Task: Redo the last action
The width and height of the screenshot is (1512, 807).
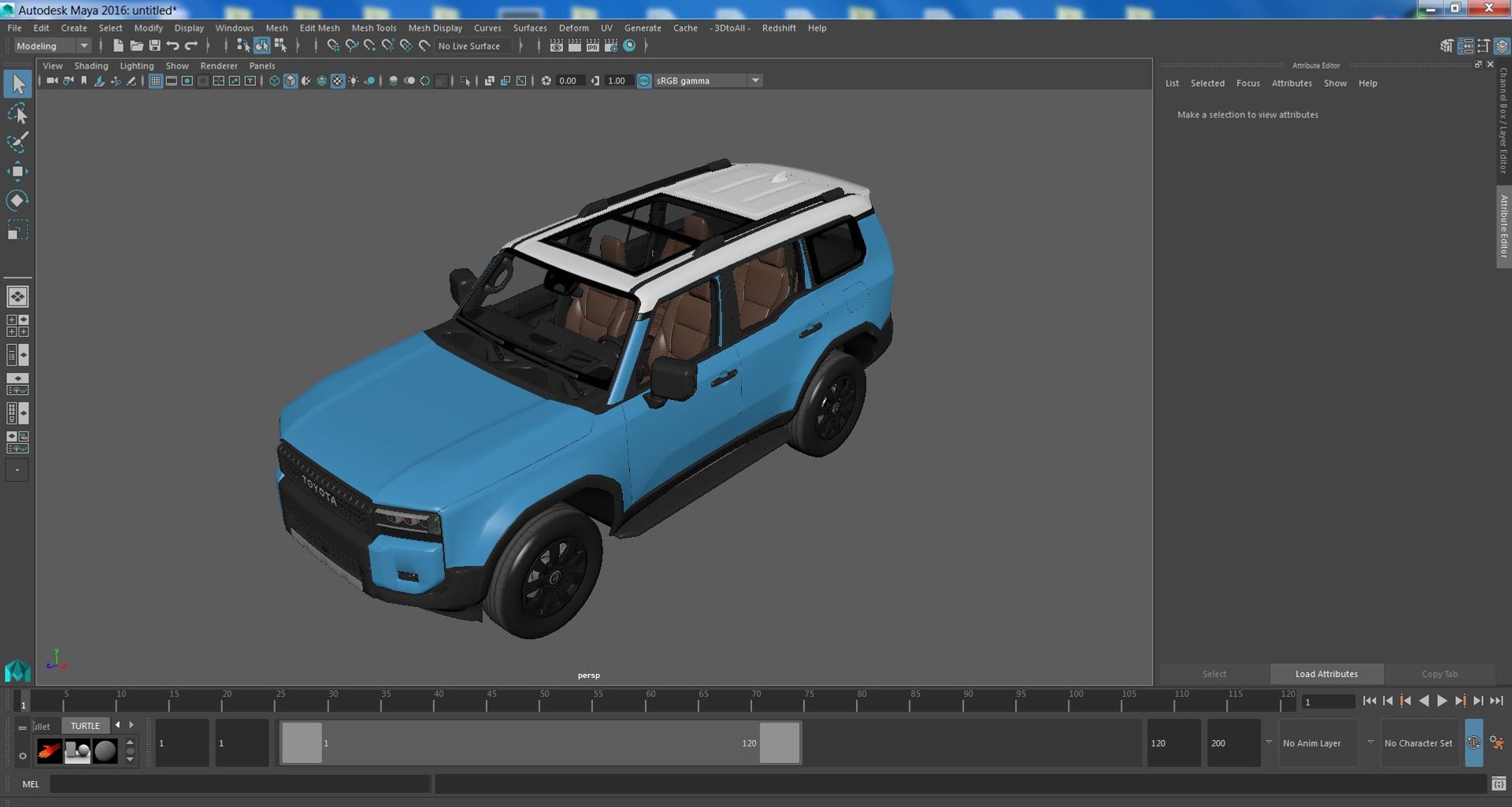Action: pyautogui.click(x=191, y=46)
